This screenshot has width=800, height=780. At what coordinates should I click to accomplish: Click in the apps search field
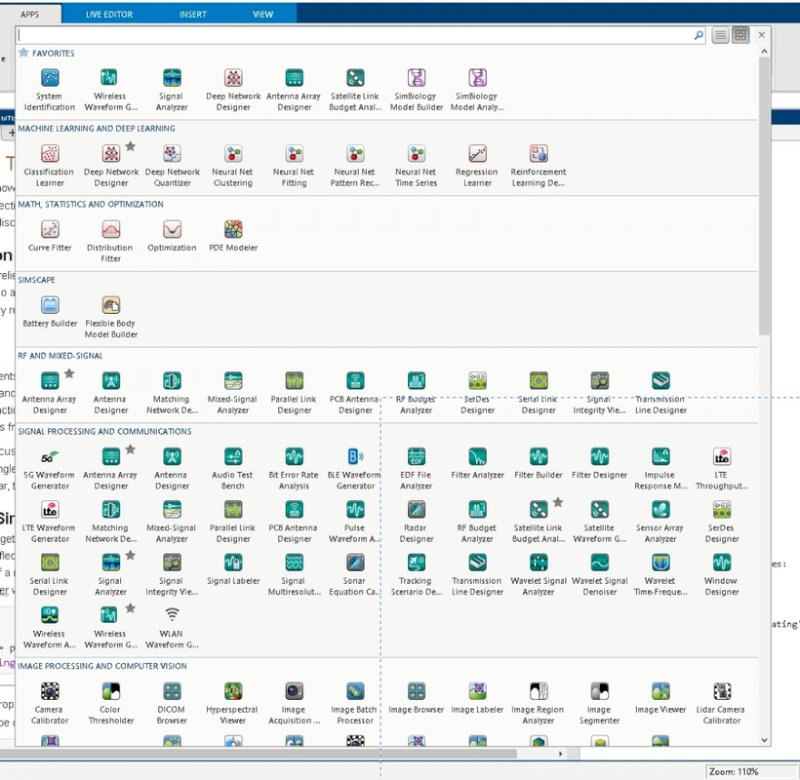coord(350,35)
